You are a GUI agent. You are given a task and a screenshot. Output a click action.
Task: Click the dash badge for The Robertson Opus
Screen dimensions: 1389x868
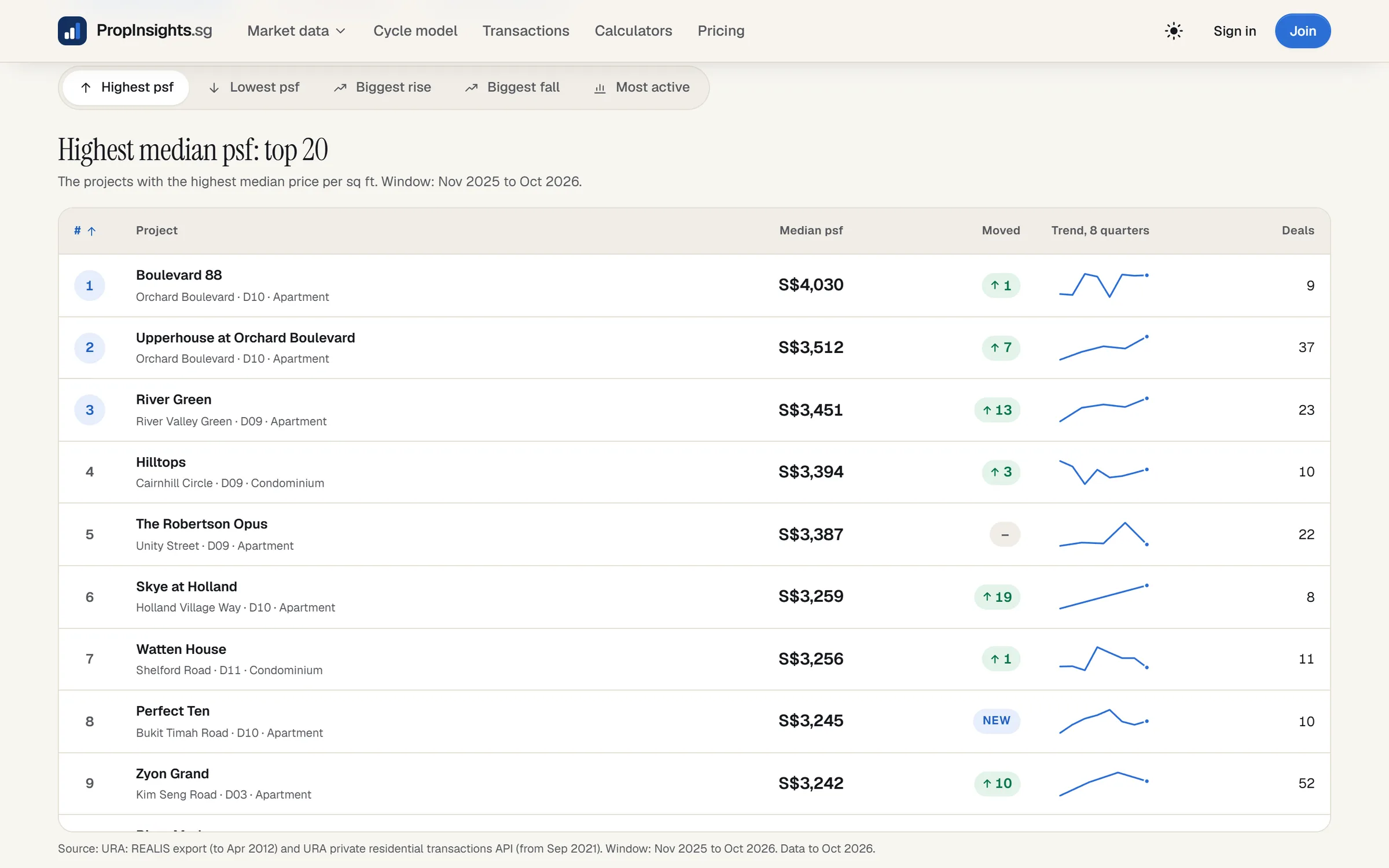coord(1005,534)
